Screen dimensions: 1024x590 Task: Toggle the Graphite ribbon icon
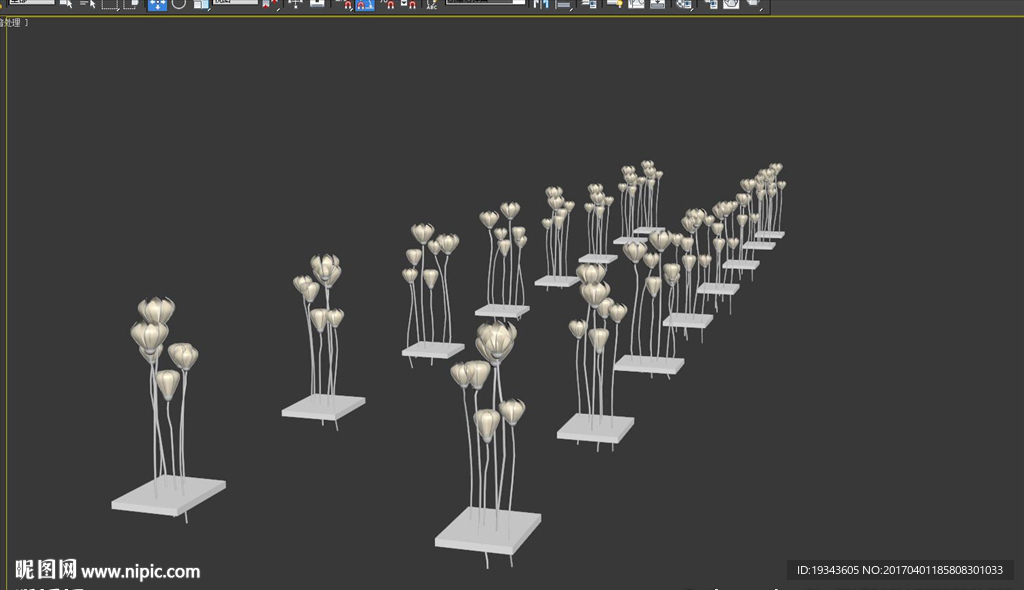615,4
